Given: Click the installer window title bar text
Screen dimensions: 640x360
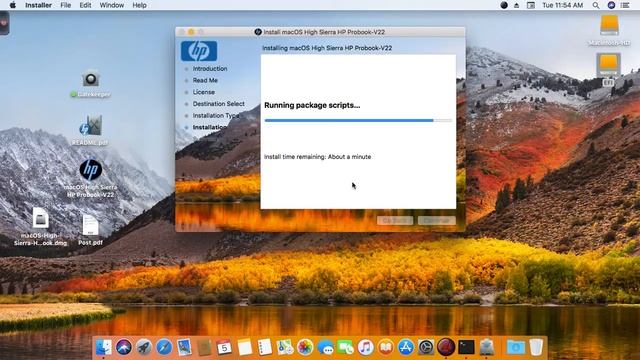Looking at the screenshot, I should (324, 32).
